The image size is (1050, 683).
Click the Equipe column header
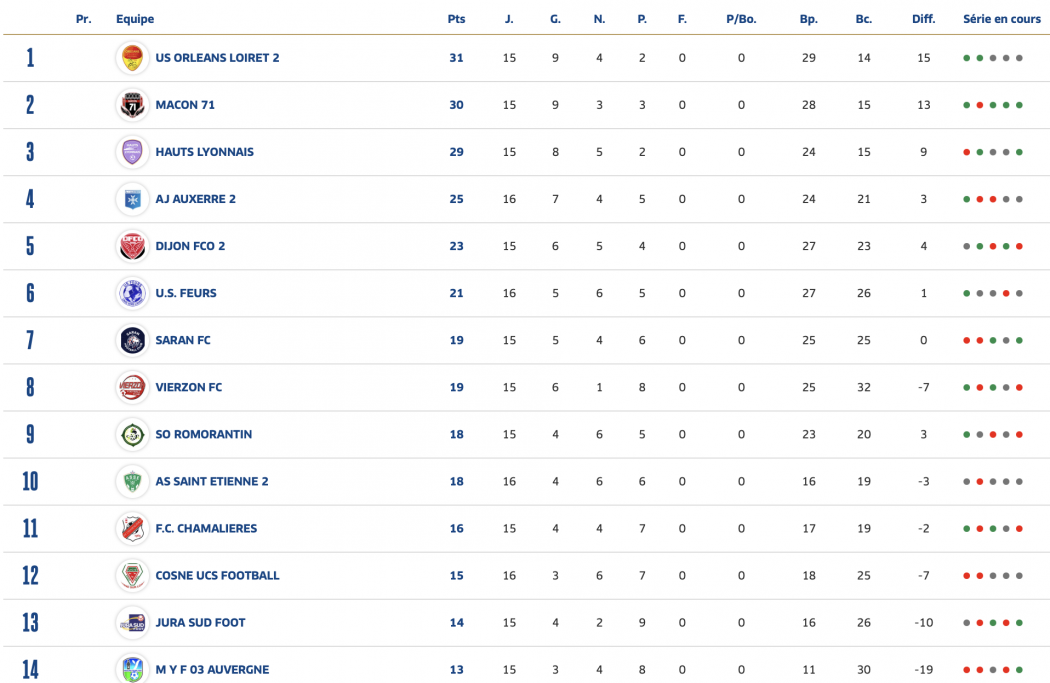(x=135, y=19)
